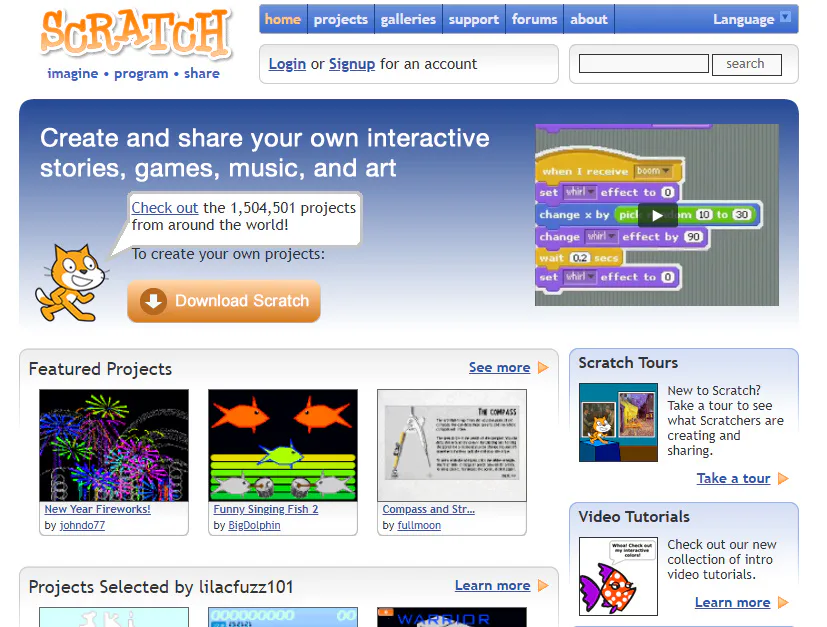The image size is (827, 627).
Task: Click the Scratch Tours heading
Action: tap(628, 363)
